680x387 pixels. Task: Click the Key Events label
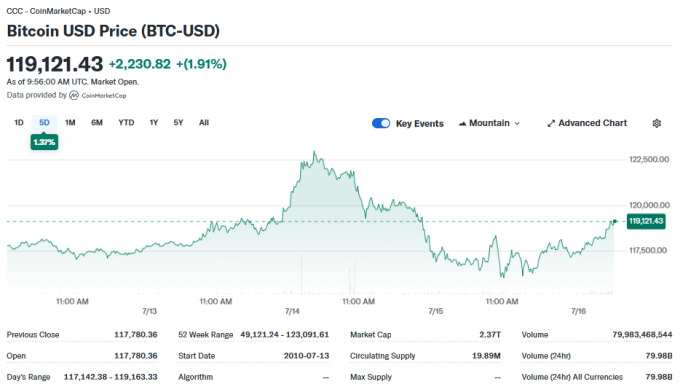click(x=419, y=124)
